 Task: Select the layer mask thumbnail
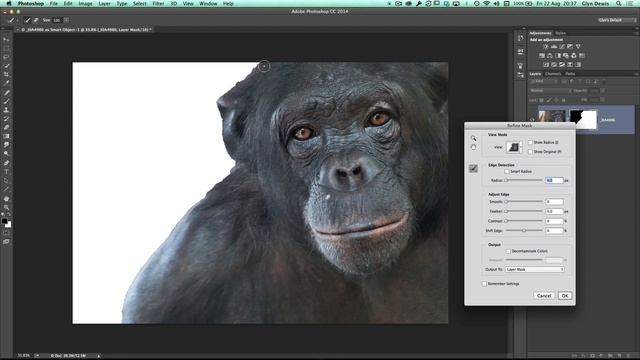pyautogui.click(x=583, y=119)
